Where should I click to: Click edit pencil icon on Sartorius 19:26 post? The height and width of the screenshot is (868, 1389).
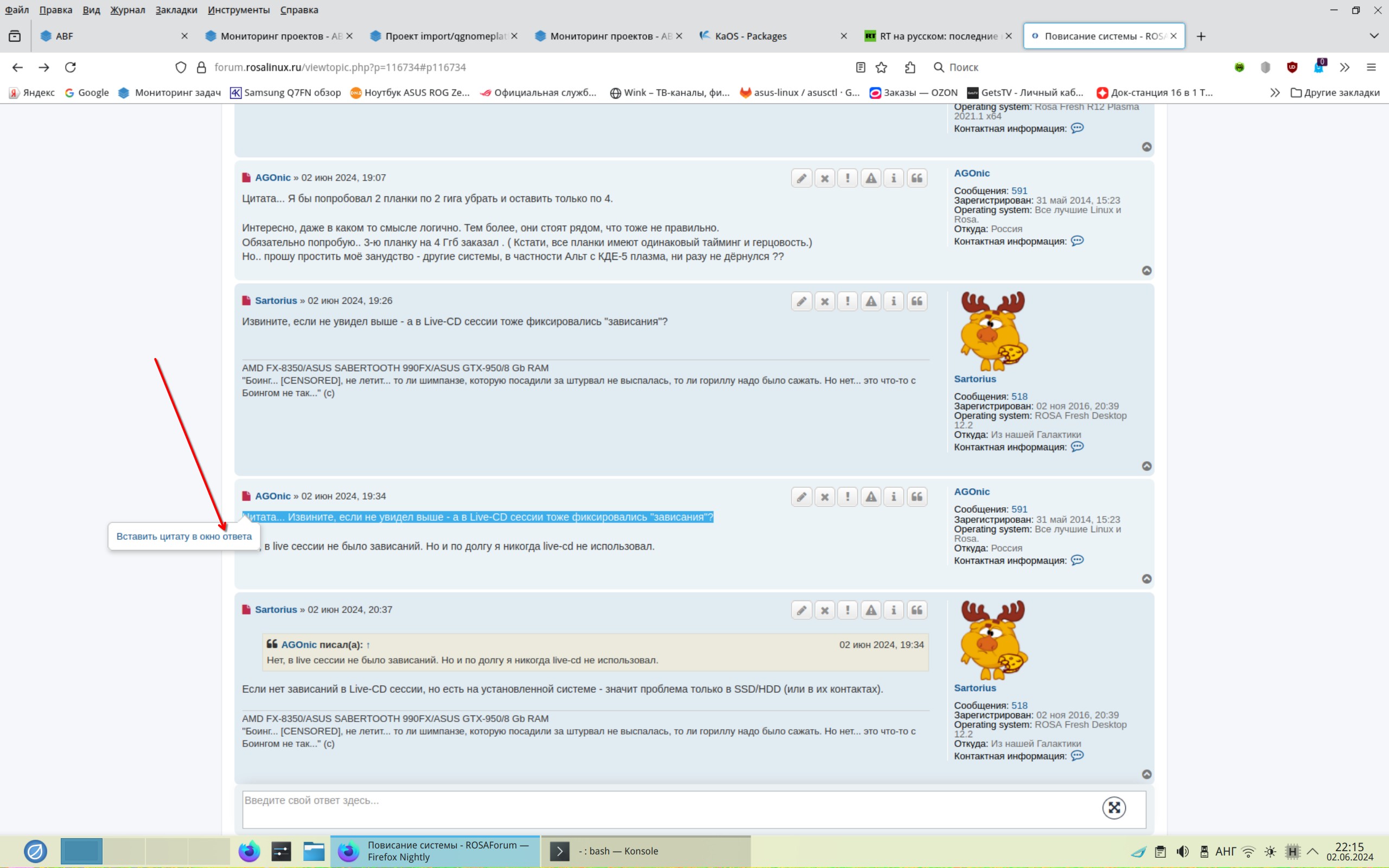(x=801, y=302)
